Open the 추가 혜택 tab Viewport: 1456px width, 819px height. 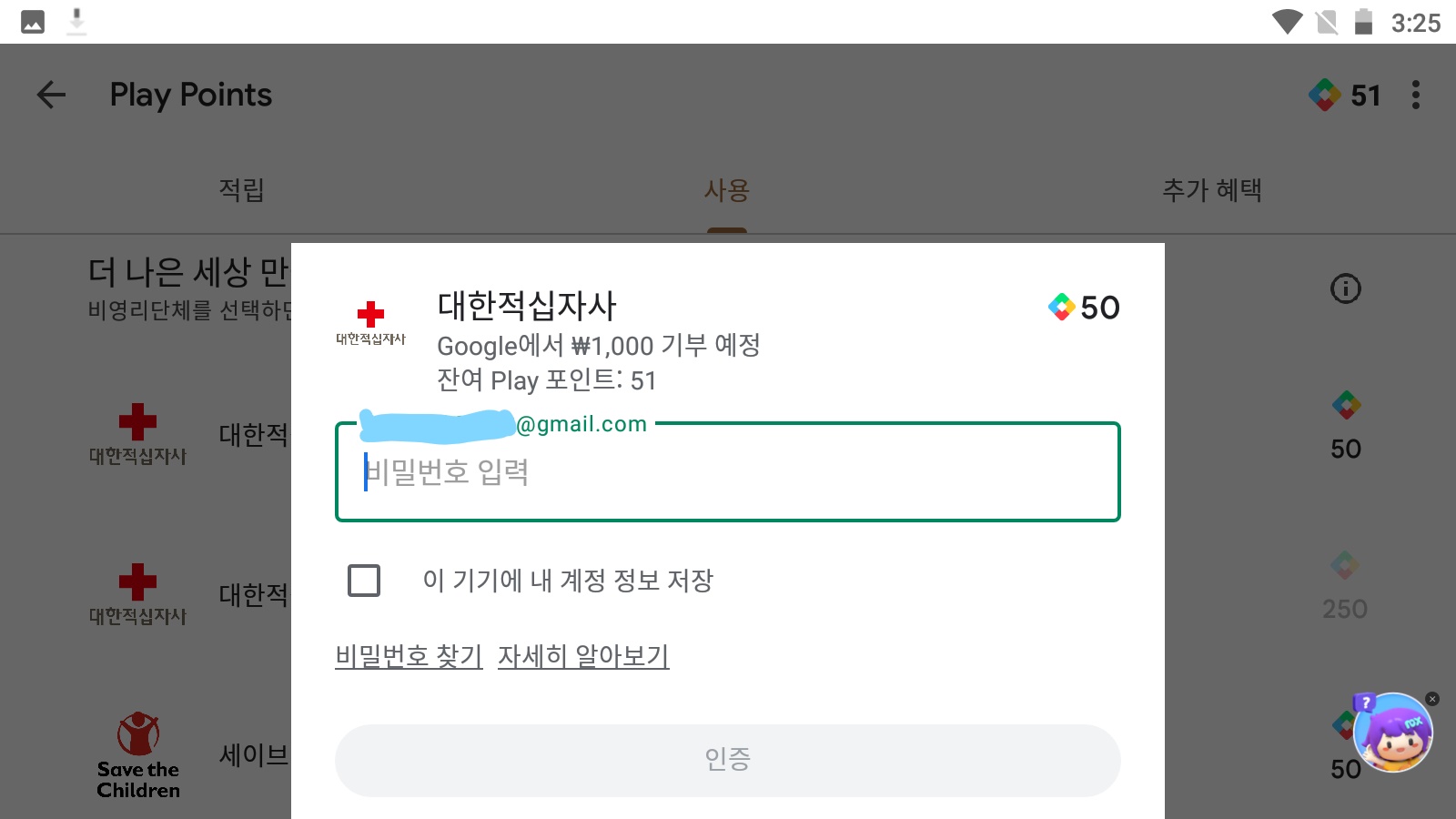coord(1212,189)
